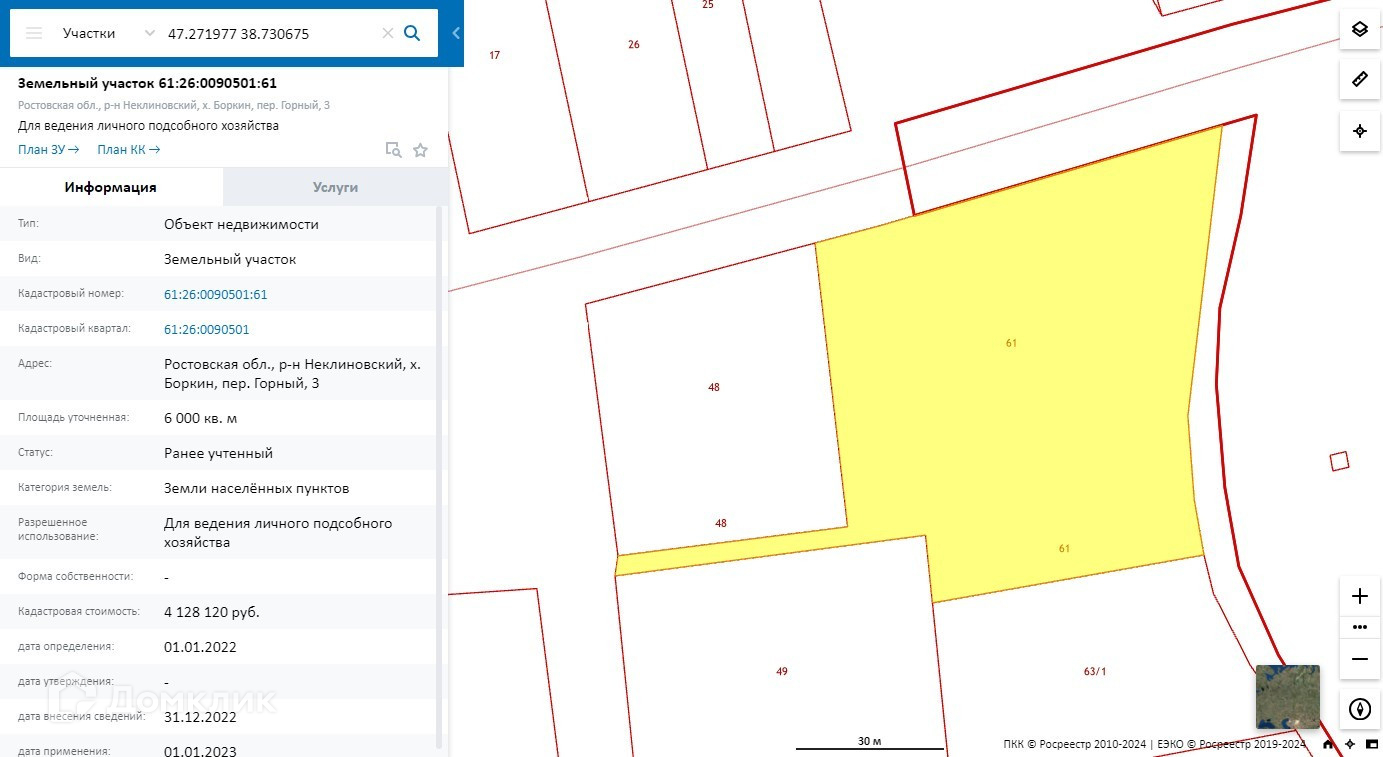This screenshot has width=1383, height=757.
Task: Open the map layers panel
Action: 1359,29
